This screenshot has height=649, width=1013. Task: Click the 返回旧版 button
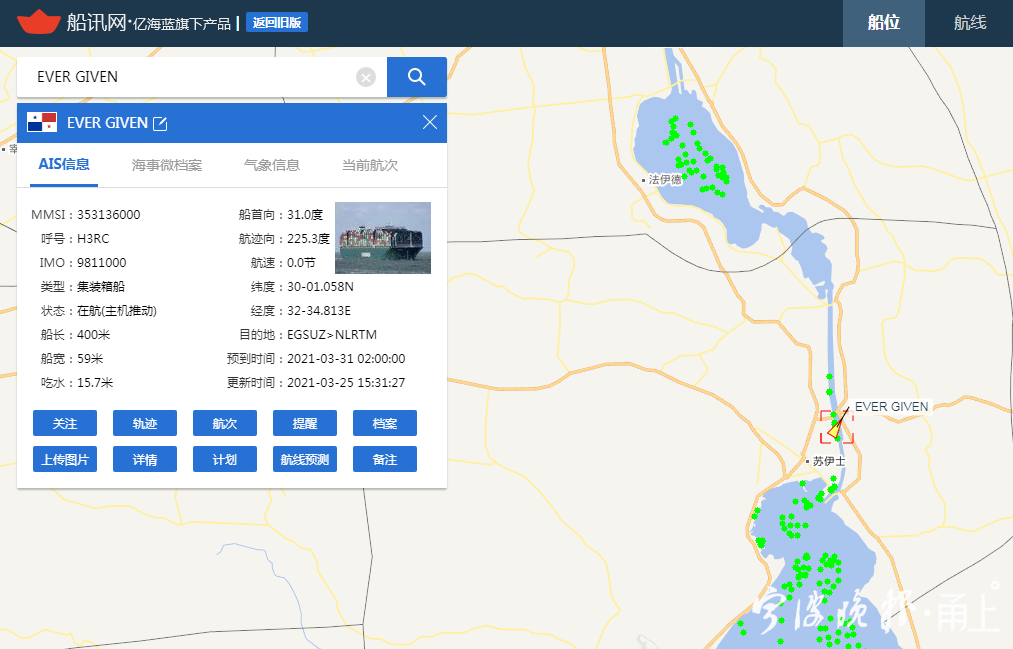point(277,22)
